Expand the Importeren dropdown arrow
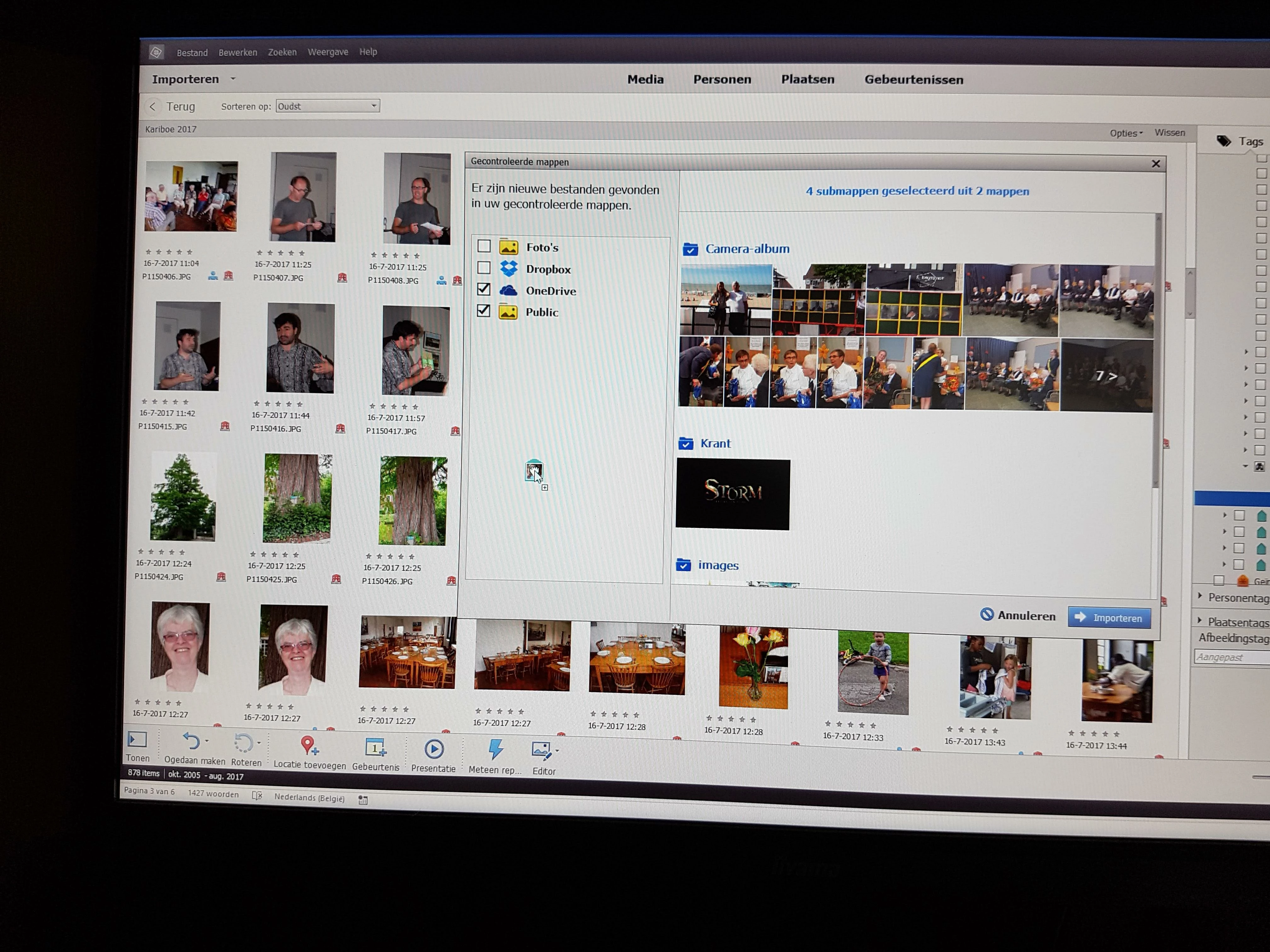1270x952 pixels. (x=233, y=79)
